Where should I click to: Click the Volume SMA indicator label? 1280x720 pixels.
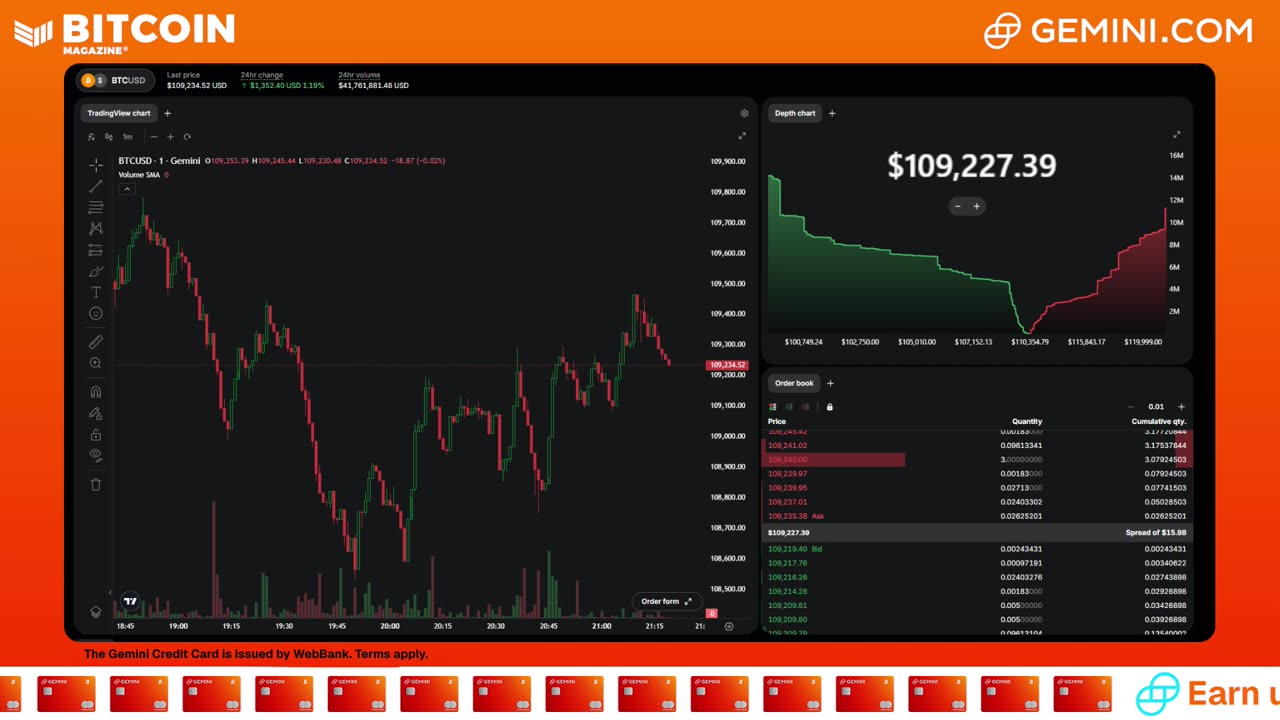[x=139, y=175]
